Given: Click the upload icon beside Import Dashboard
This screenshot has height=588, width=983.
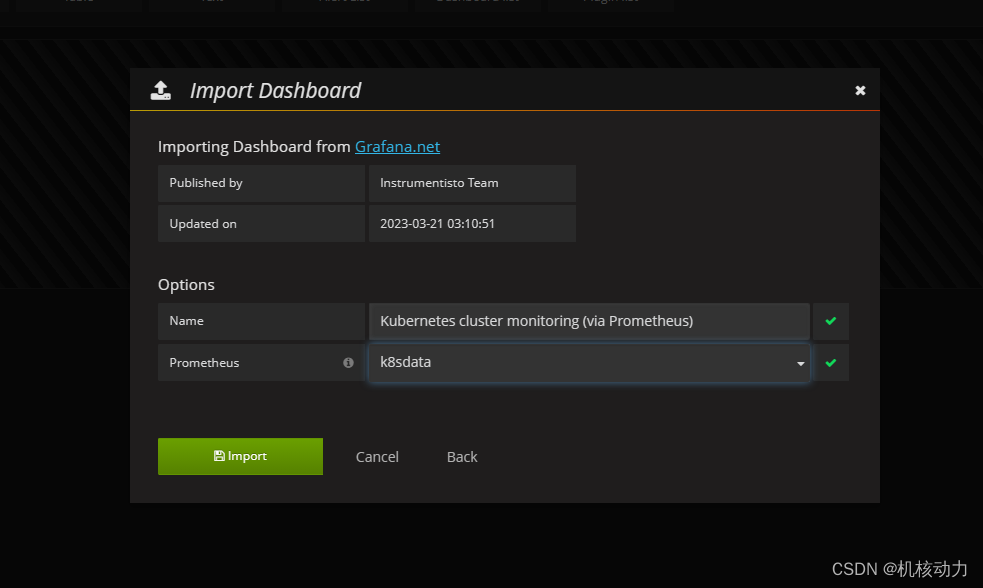Looking at the screenshot, I should pos(161,91).
